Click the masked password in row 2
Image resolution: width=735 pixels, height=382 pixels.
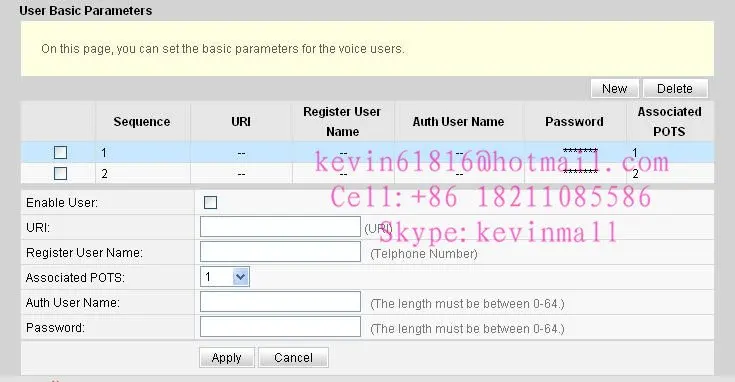580,172
